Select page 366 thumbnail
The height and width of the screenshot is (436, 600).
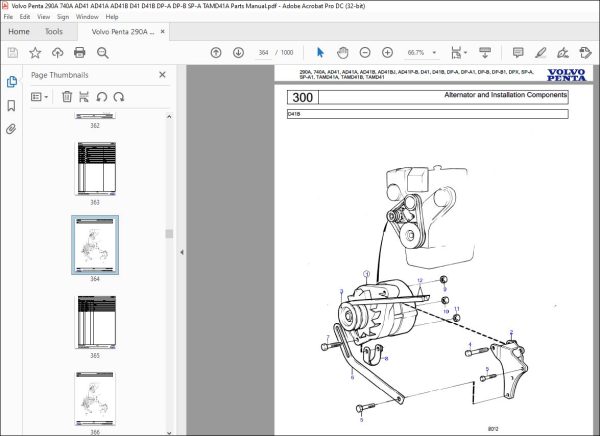click(95, 398)
